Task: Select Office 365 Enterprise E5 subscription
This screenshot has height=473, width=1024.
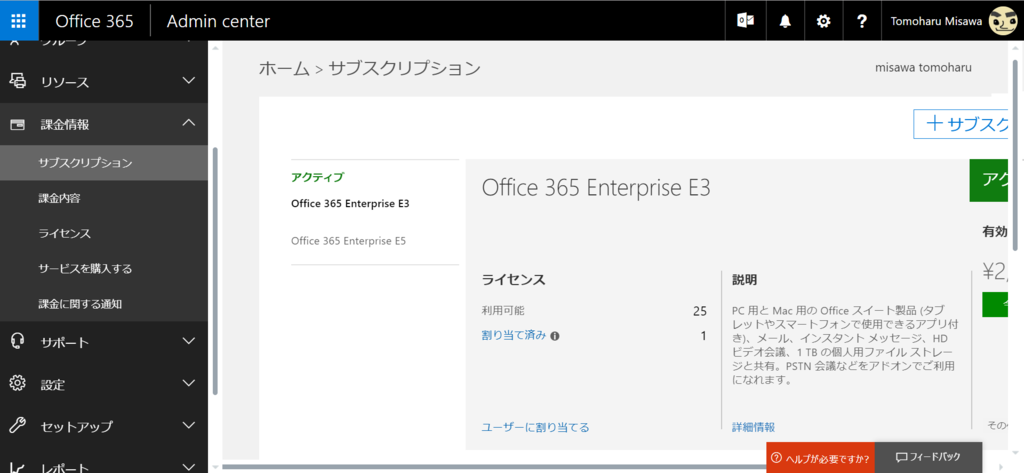Action: pos(349,241)
